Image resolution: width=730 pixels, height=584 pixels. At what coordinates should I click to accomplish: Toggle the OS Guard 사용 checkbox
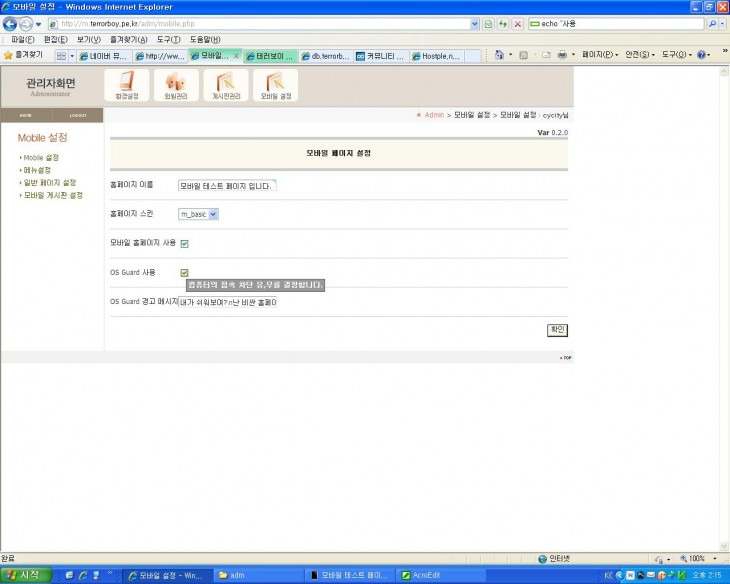click(x=184, y=272)
